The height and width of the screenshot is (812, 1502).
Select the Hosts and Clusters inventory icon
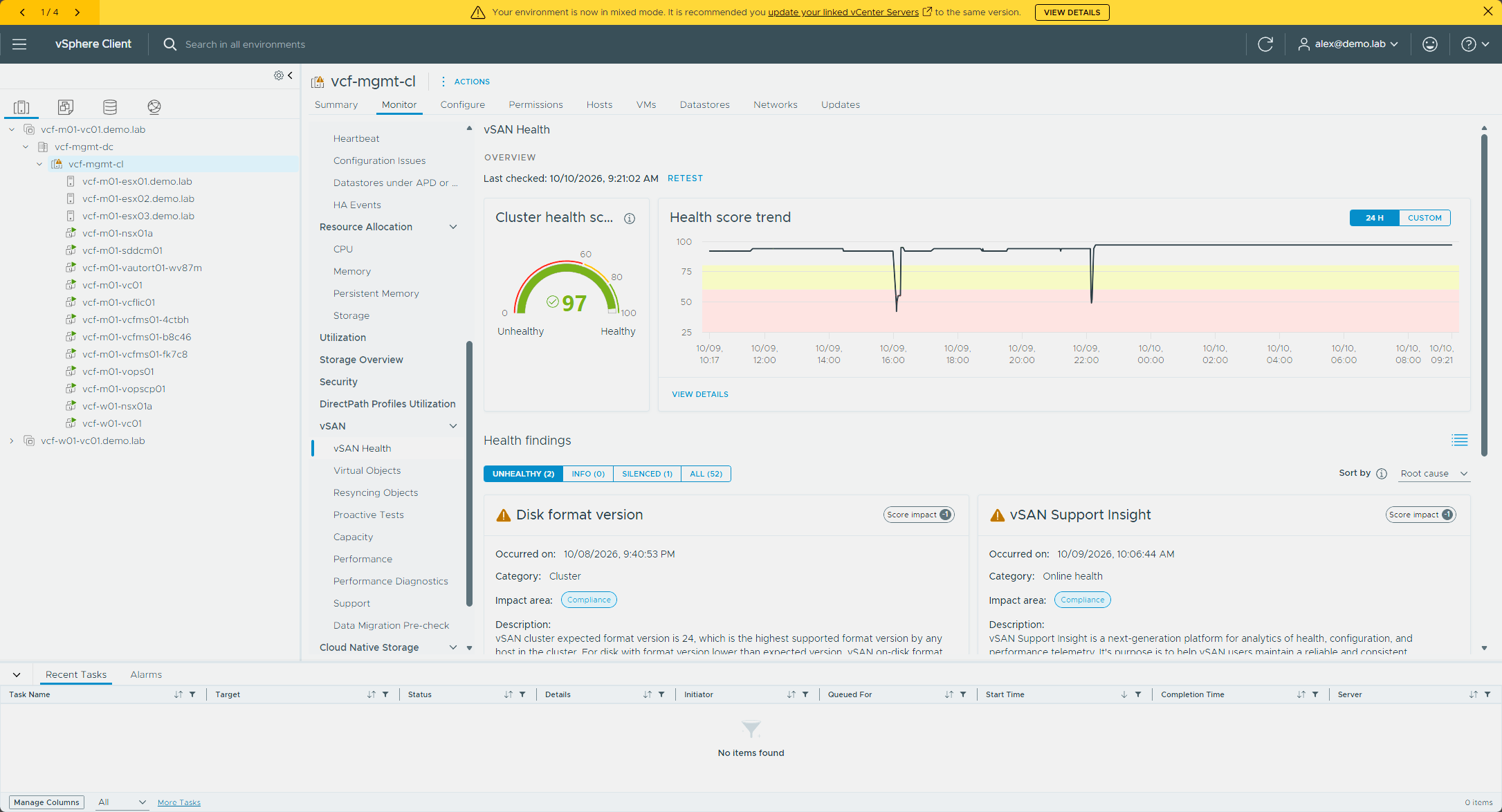pyautogui.click(x=21, y=107)
